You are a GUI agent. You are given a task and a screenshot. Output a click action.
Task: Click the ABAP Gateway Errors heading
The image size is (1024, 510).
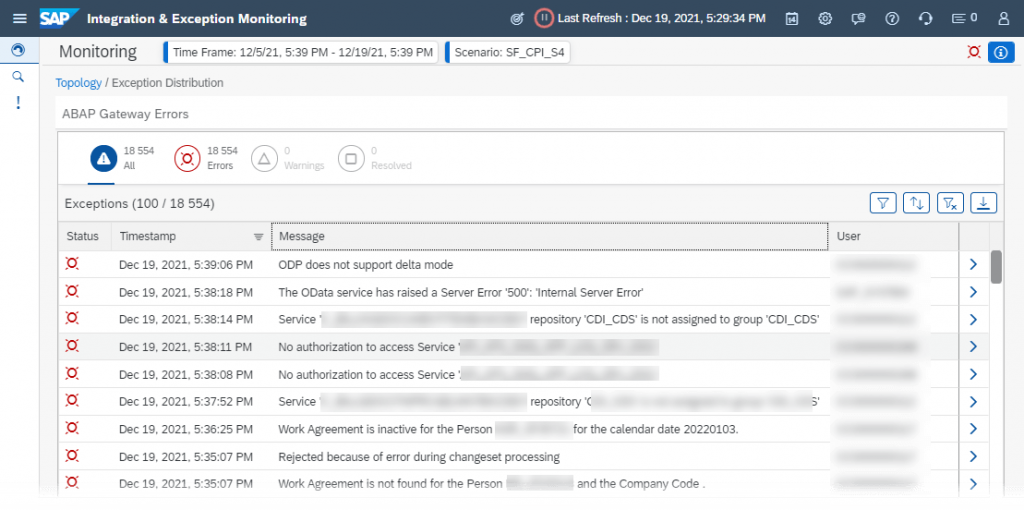coord(125,114)
